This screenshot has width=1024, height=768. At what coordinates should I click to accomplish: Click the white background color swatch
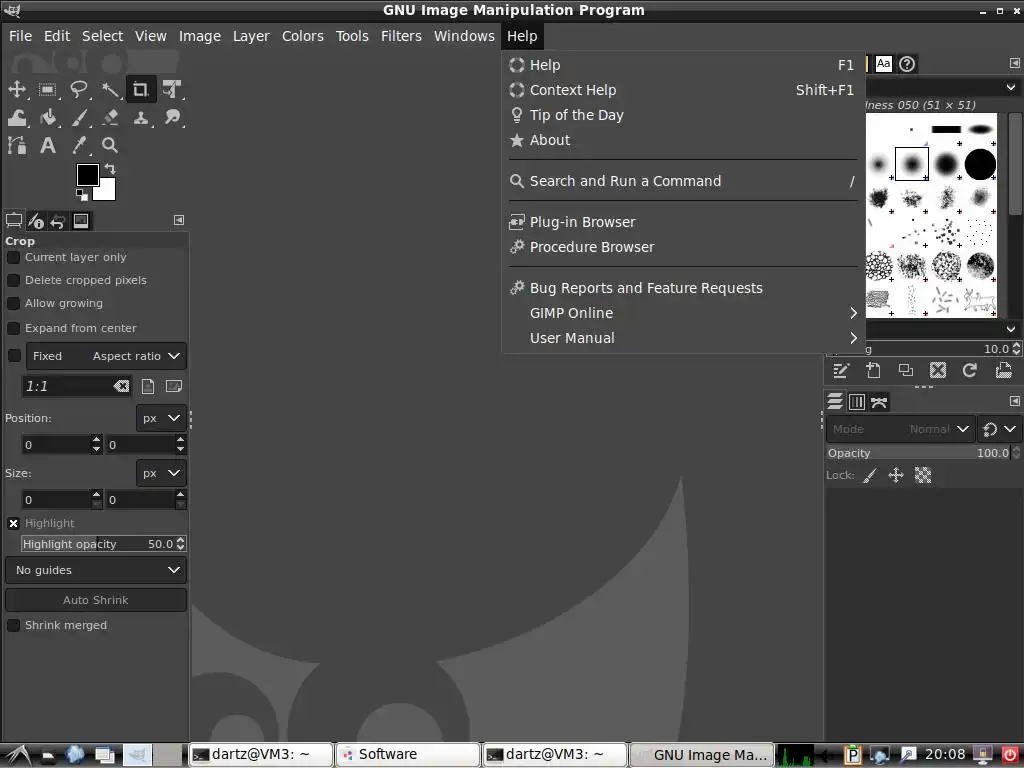tap(107, 192)
